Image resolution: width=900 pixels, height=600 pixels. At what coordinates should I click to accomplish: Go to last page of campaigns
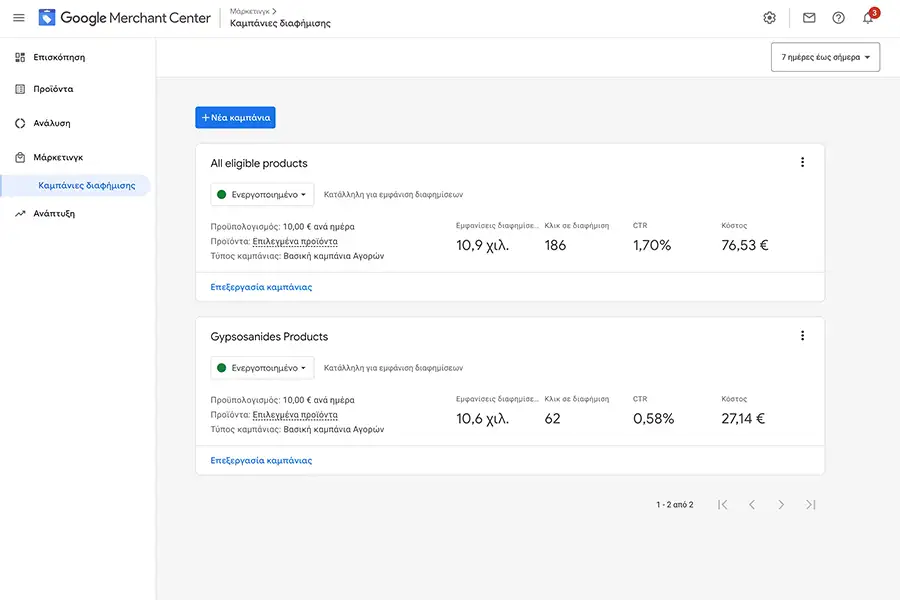coord(810,505)
